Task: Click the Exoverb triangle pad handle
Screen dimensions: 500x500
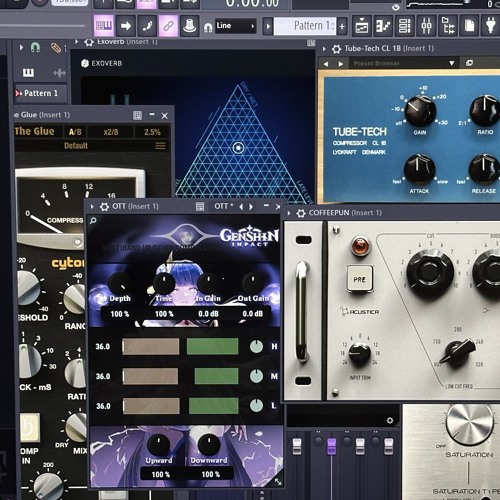Action: pos(238,147)
